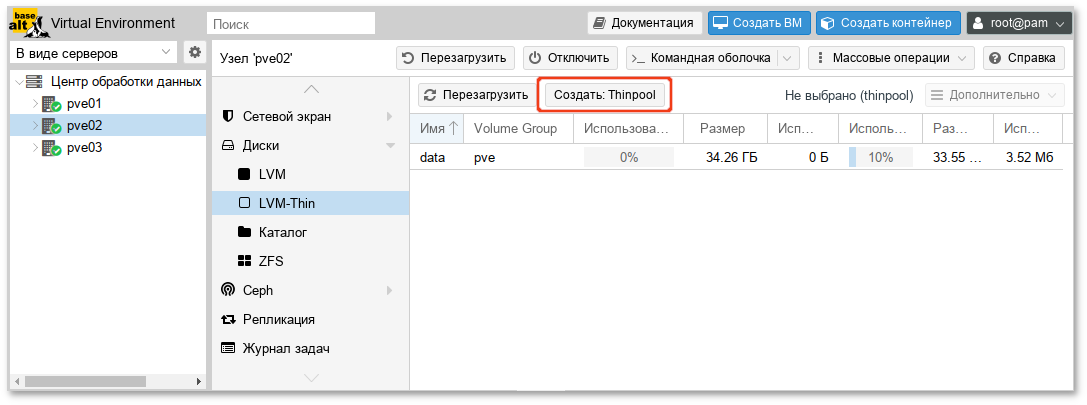Select LVM in Disks submenu
This screenshot has width=1087, height=405.
coord(311,174)
